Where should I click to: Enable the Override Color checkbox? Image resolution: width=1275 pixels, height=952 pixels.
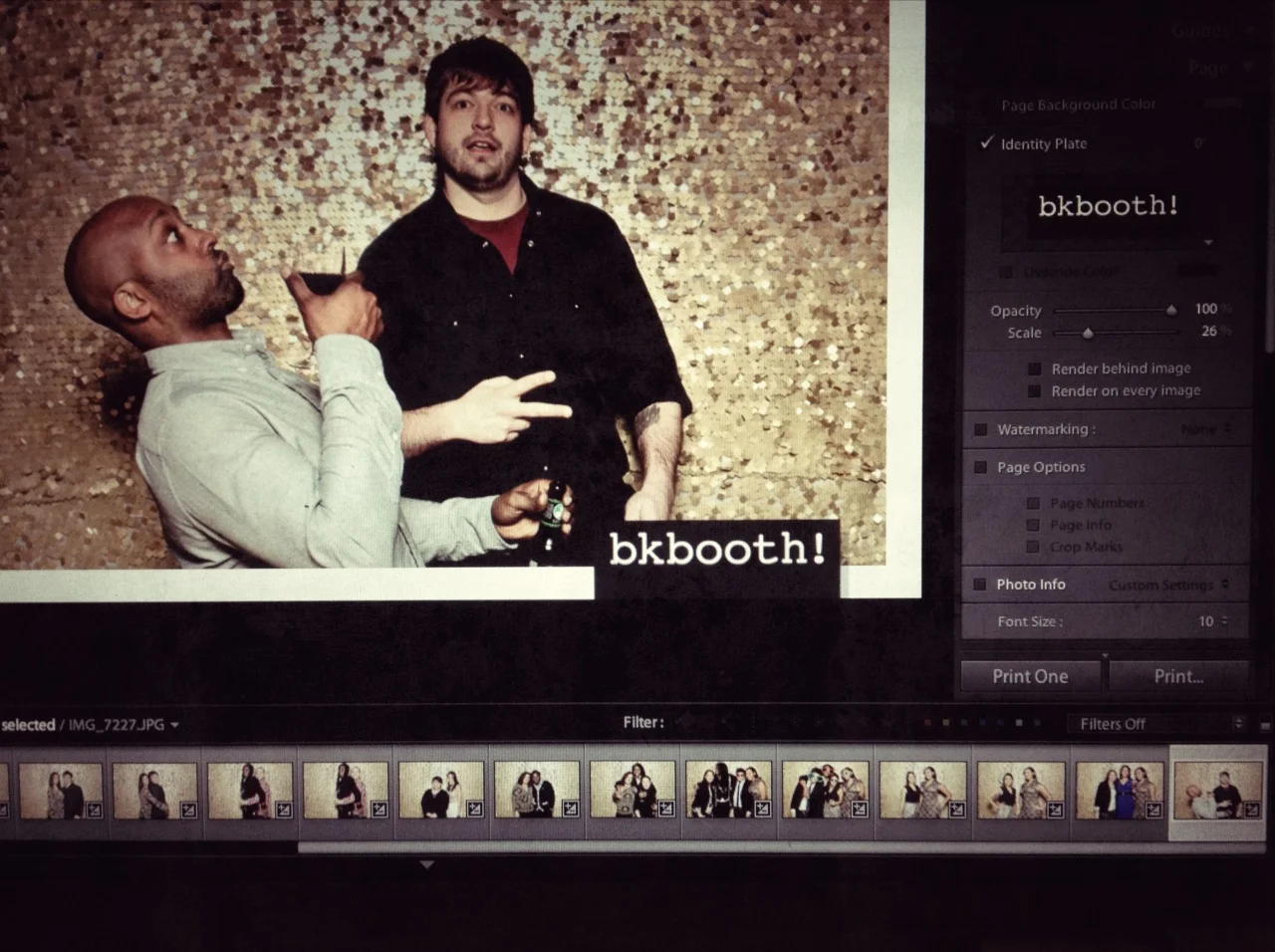click(x=1005, y=272)
